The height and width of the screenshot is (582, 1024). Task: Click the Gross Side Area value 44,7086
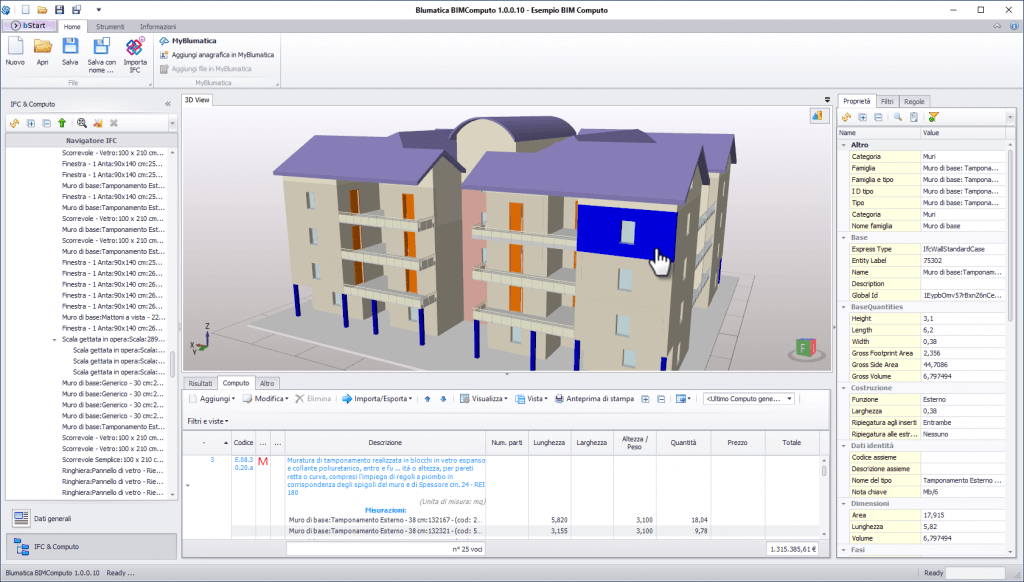pos(963,365)
